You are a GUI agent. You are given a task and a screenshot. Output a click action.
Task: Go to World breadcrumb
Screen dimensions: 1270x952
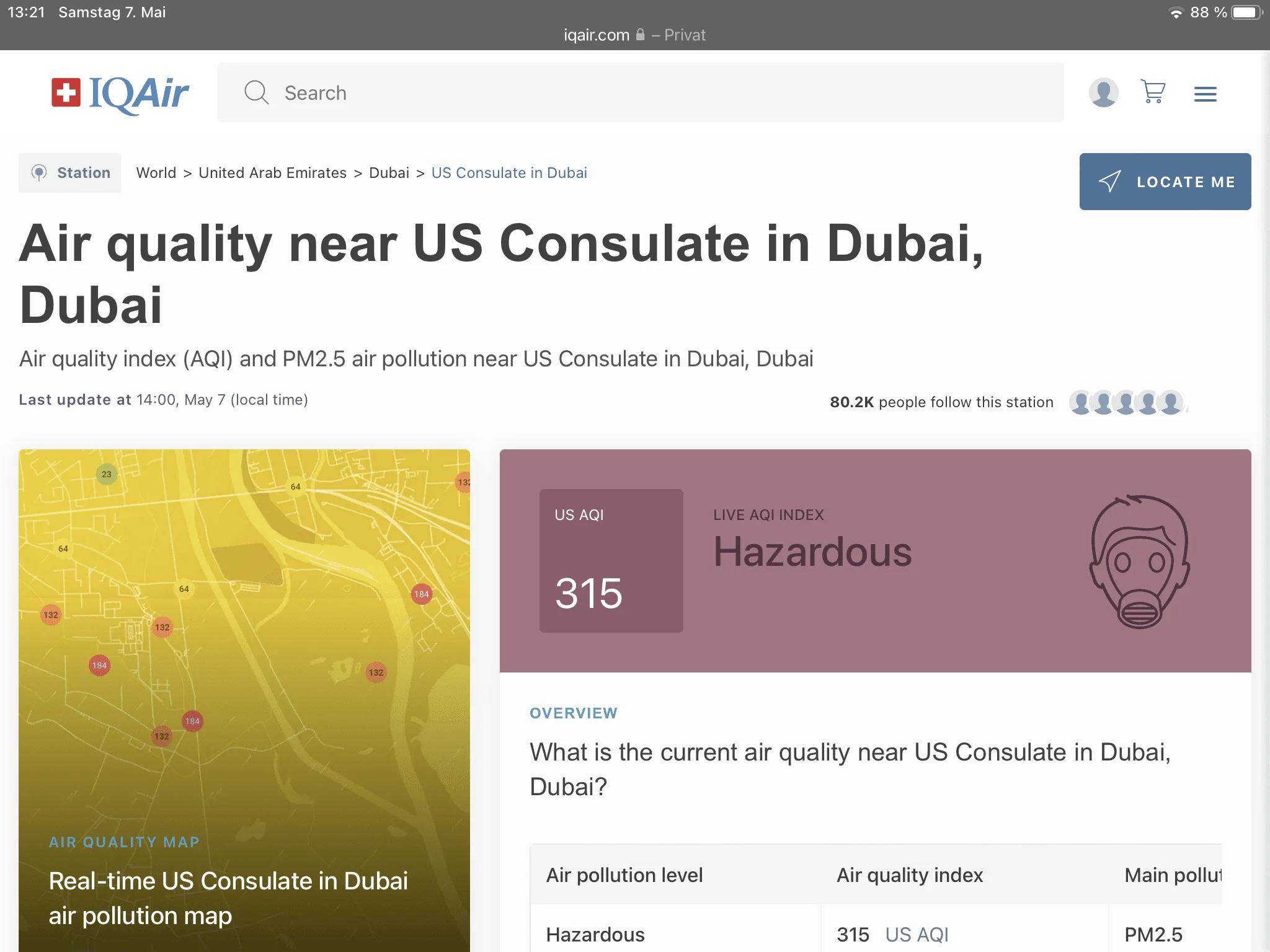tap(156, 173)
